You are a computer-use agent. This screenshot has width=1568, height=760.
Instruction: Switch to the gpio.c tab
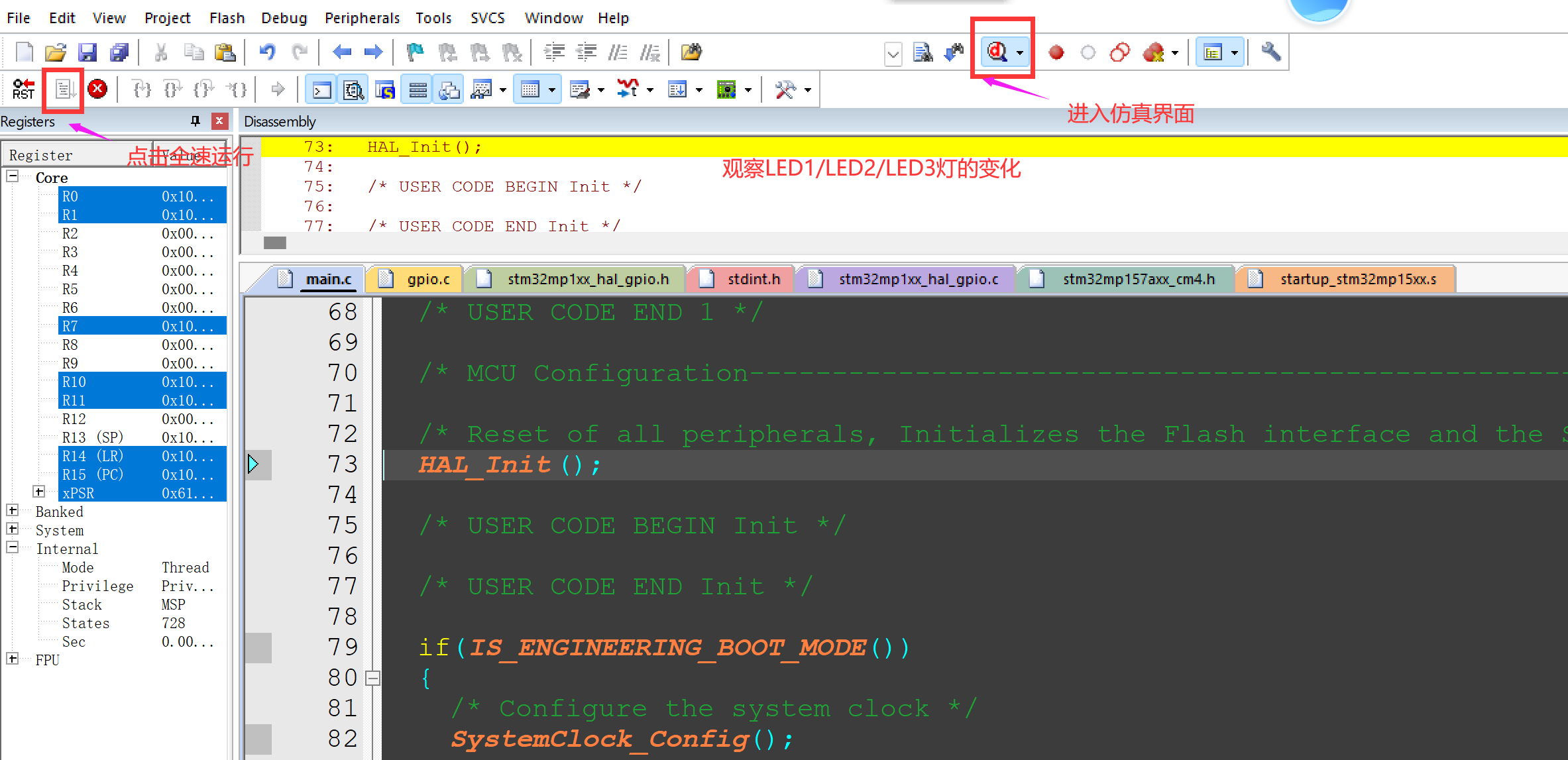427,279
